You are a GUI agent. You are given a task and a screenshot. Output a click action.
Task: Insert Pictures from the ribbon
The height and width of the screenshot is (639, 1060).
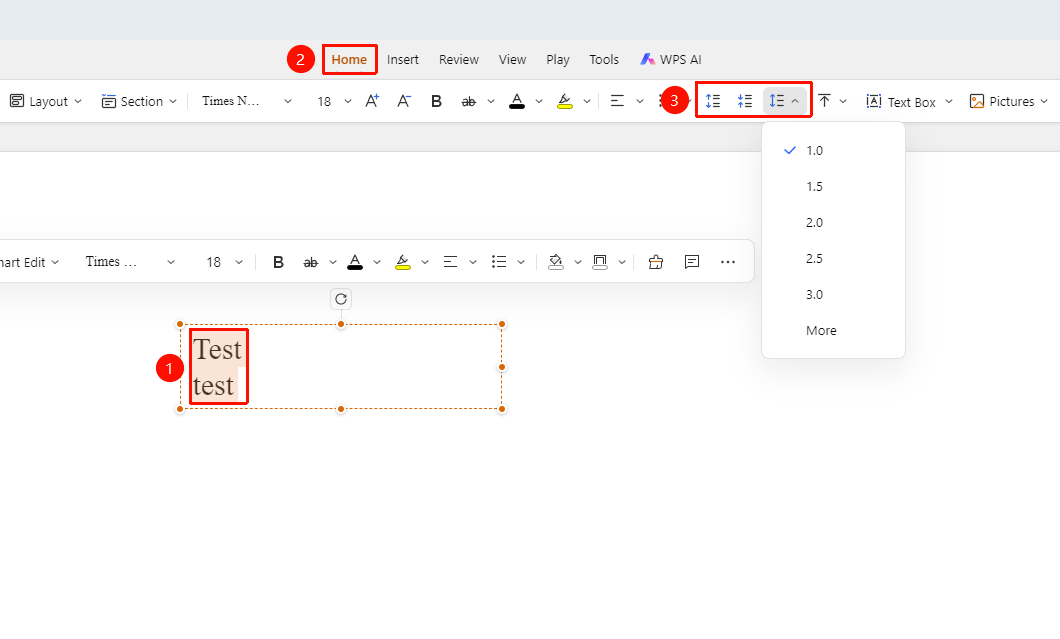pos(1002,101)
